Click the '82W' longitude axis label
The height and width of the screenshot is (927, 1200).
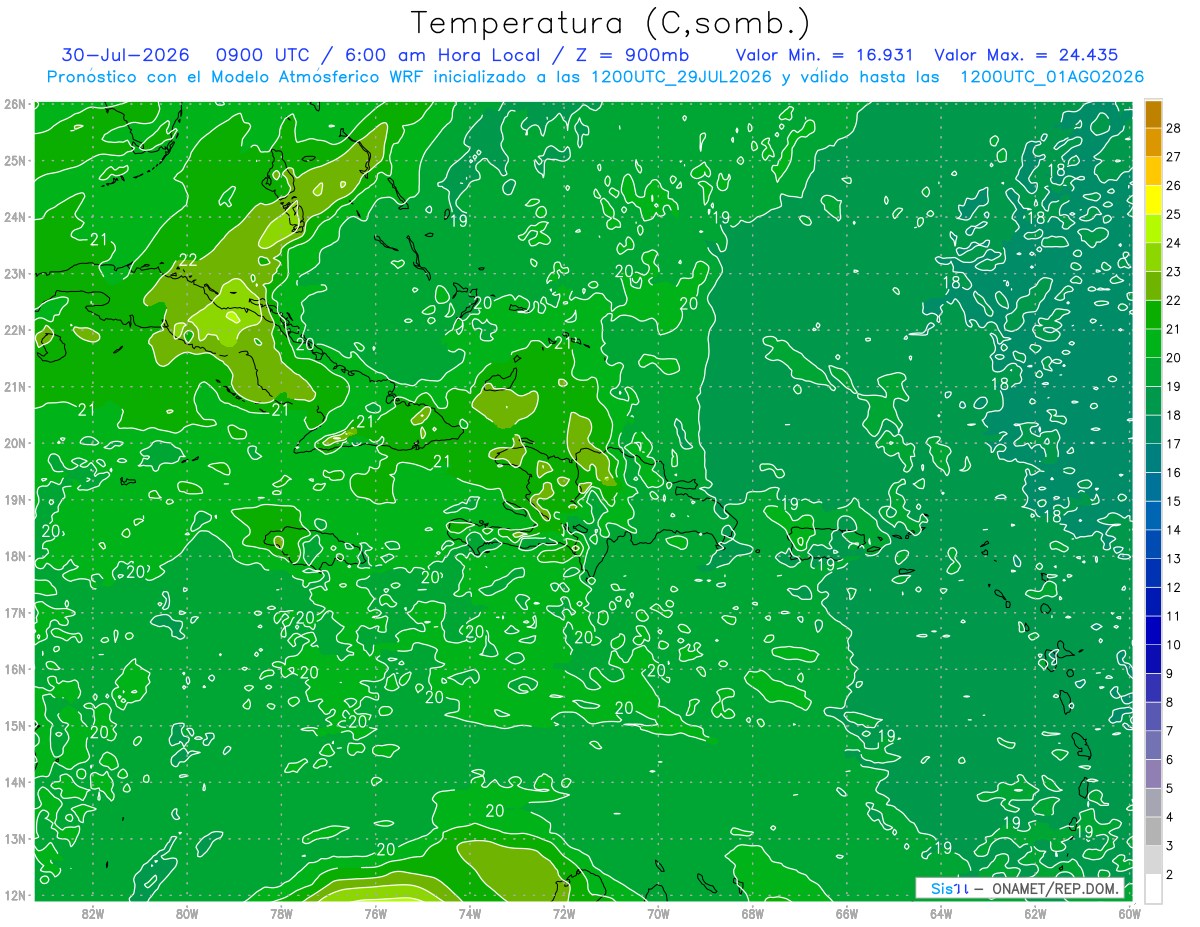point(93,913)
